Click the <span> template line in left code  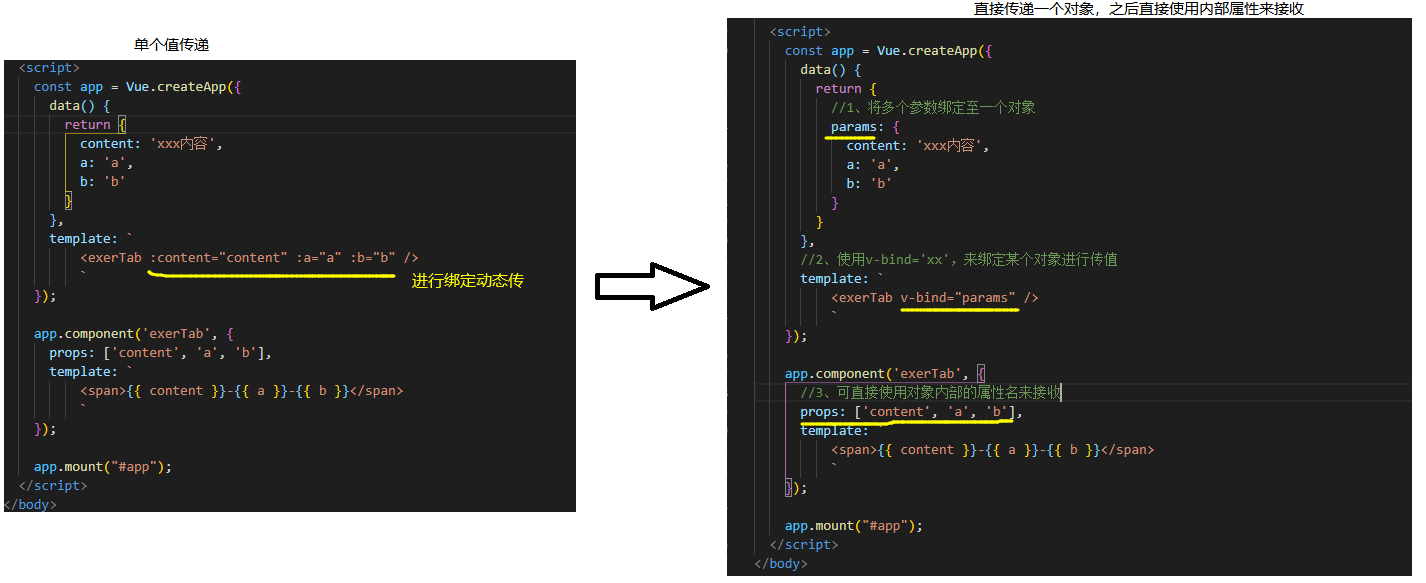point(242,390)
